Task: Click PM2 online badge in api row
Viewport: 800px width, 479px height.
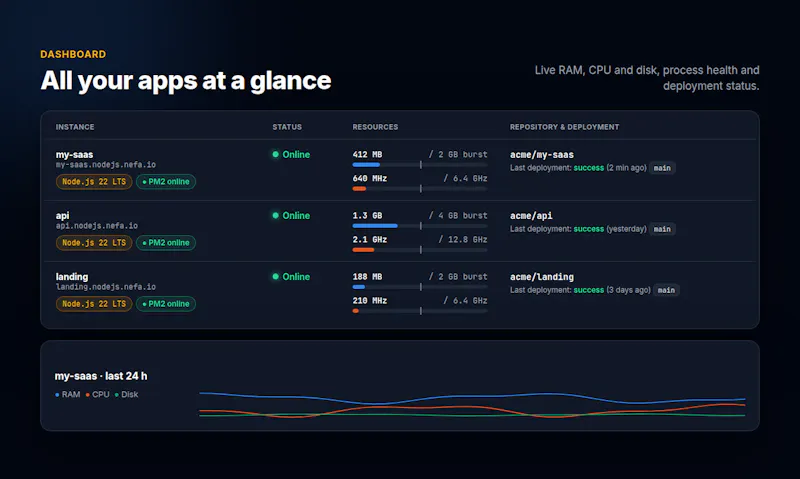Action: tap(166, 243)
